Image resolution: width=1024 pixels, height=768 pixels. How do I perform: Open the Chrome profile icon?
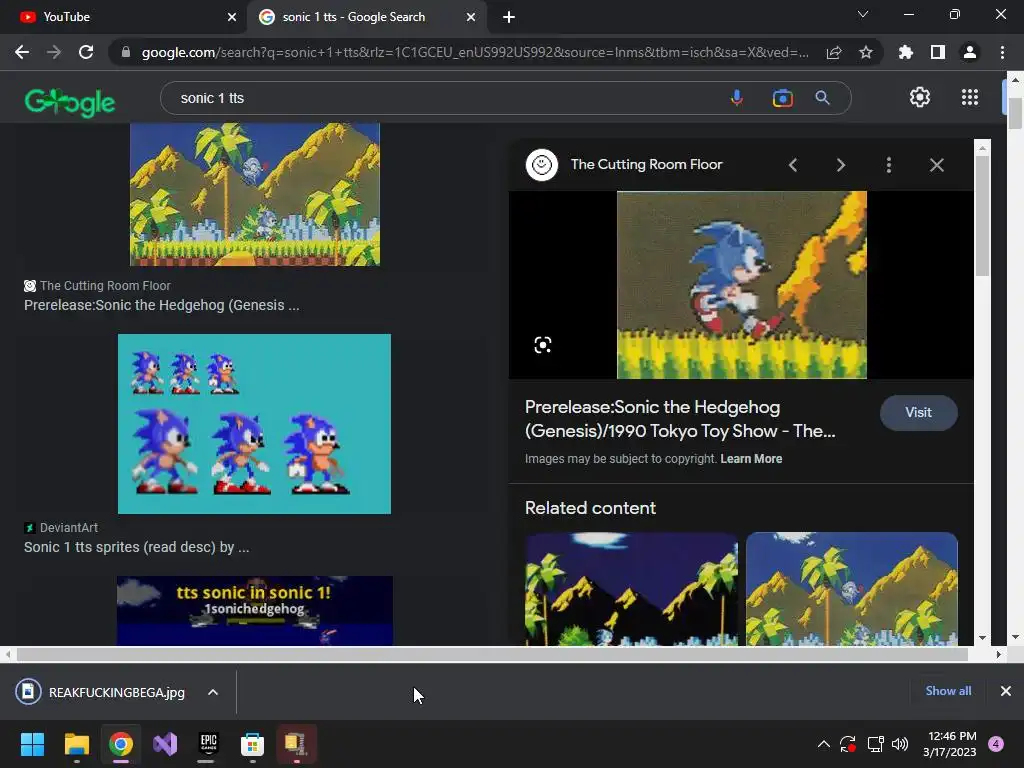[970, 52]
